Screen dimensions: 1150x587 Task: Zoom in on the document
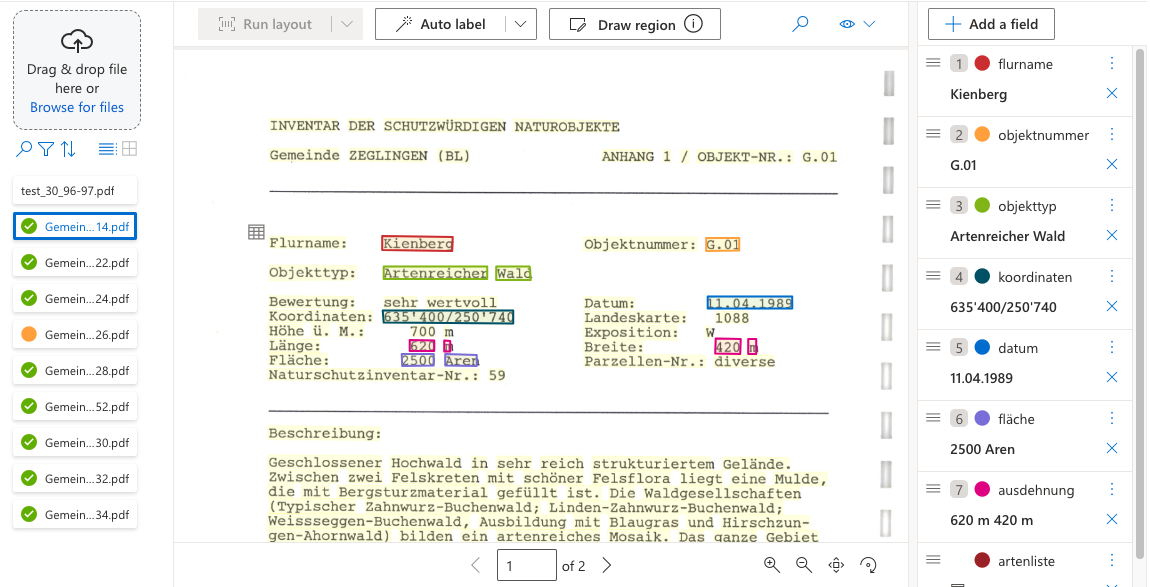pyautogui.click(x=771, y=565)
